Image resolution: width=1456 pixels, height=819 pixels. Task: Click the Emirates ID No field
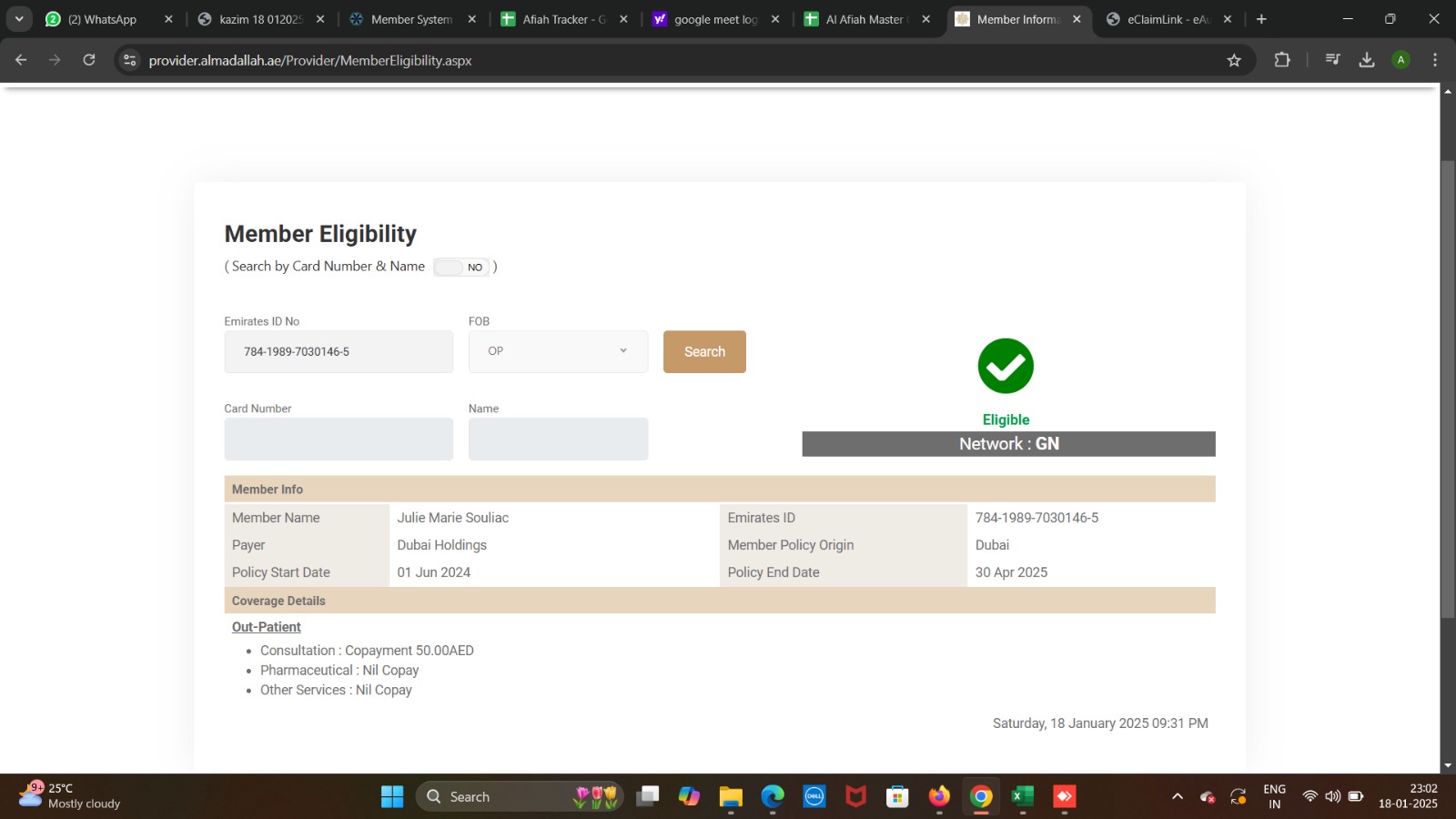[339, 351]
